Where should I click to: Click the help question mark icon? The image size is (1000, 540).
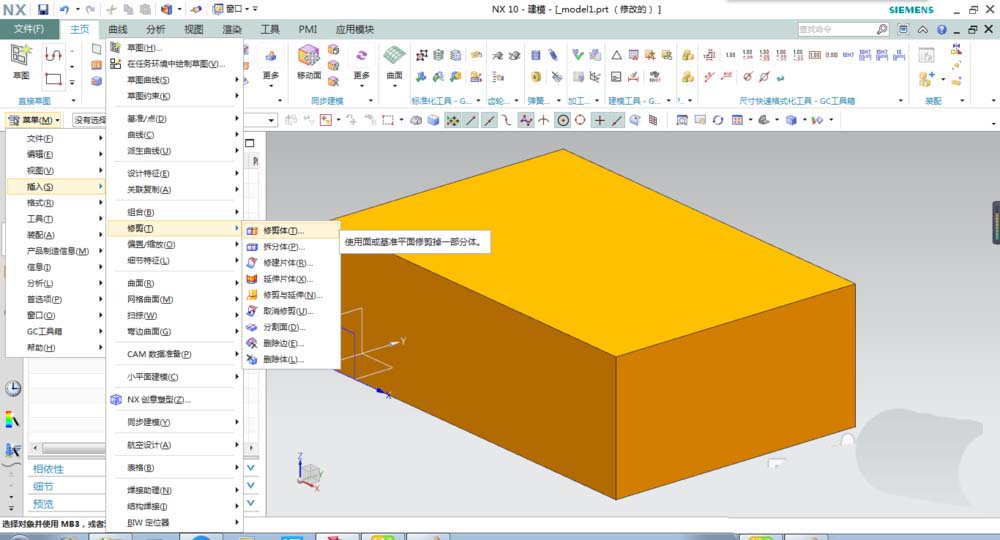[941, 29]
